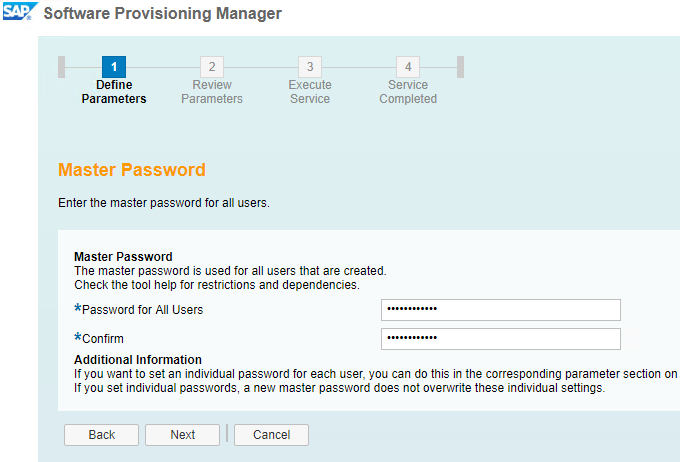Open the Define Parameters step label
Screen dimensions: 680x462
(x=114, y=92)
